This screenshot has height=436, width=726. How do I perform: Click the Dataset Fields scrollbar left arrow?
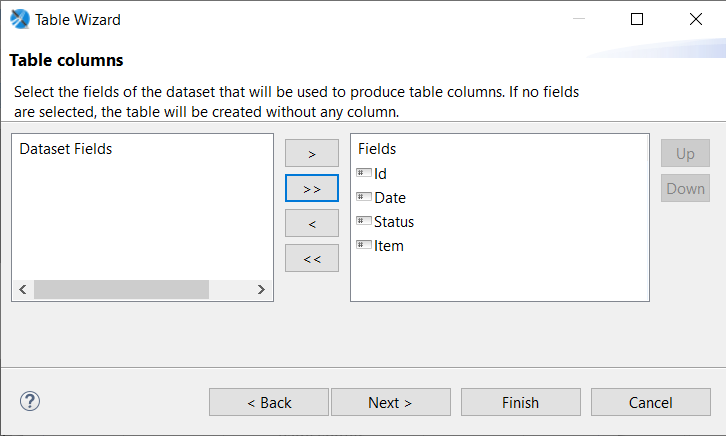click(23, 290)
